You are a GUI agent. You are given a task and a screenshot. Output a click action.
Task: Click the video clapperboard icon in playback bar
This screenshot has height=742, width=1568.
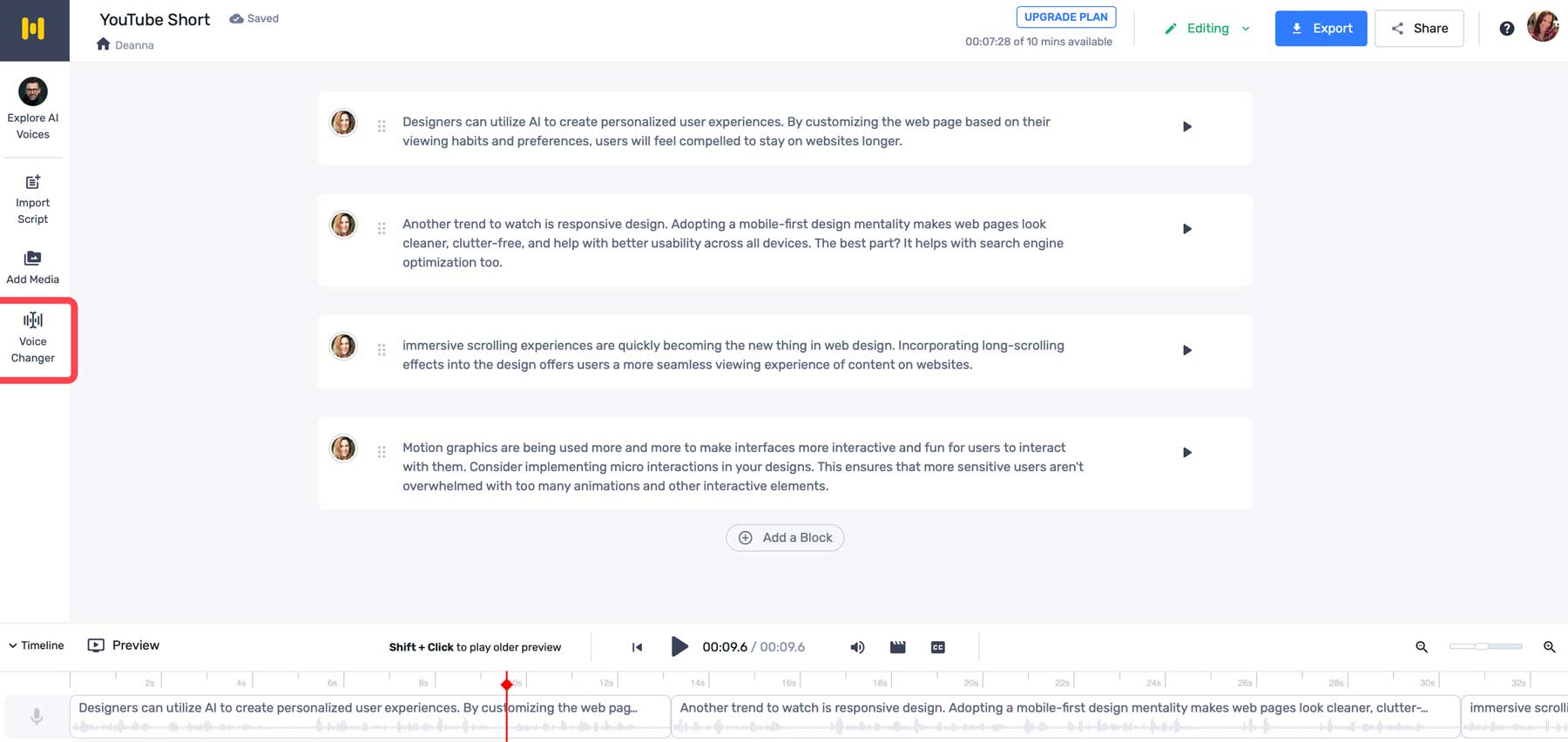coord(897,647)
